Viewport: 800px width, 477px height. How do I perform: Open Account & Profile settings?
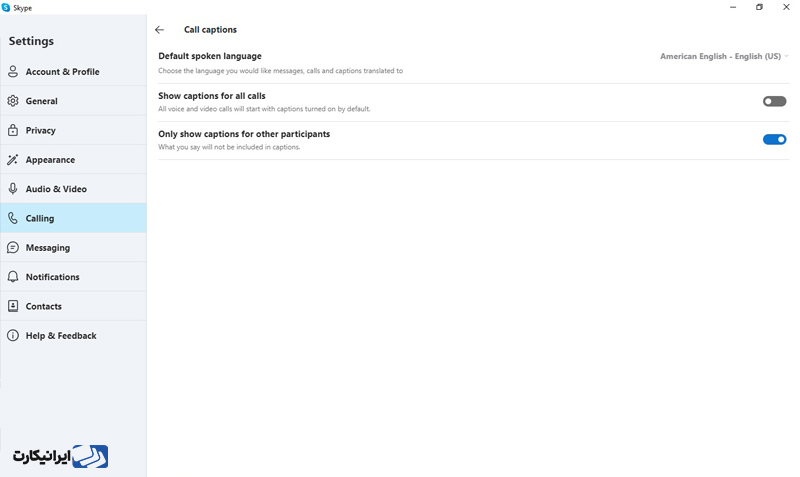pyautogui.click(x=73, y=71)
